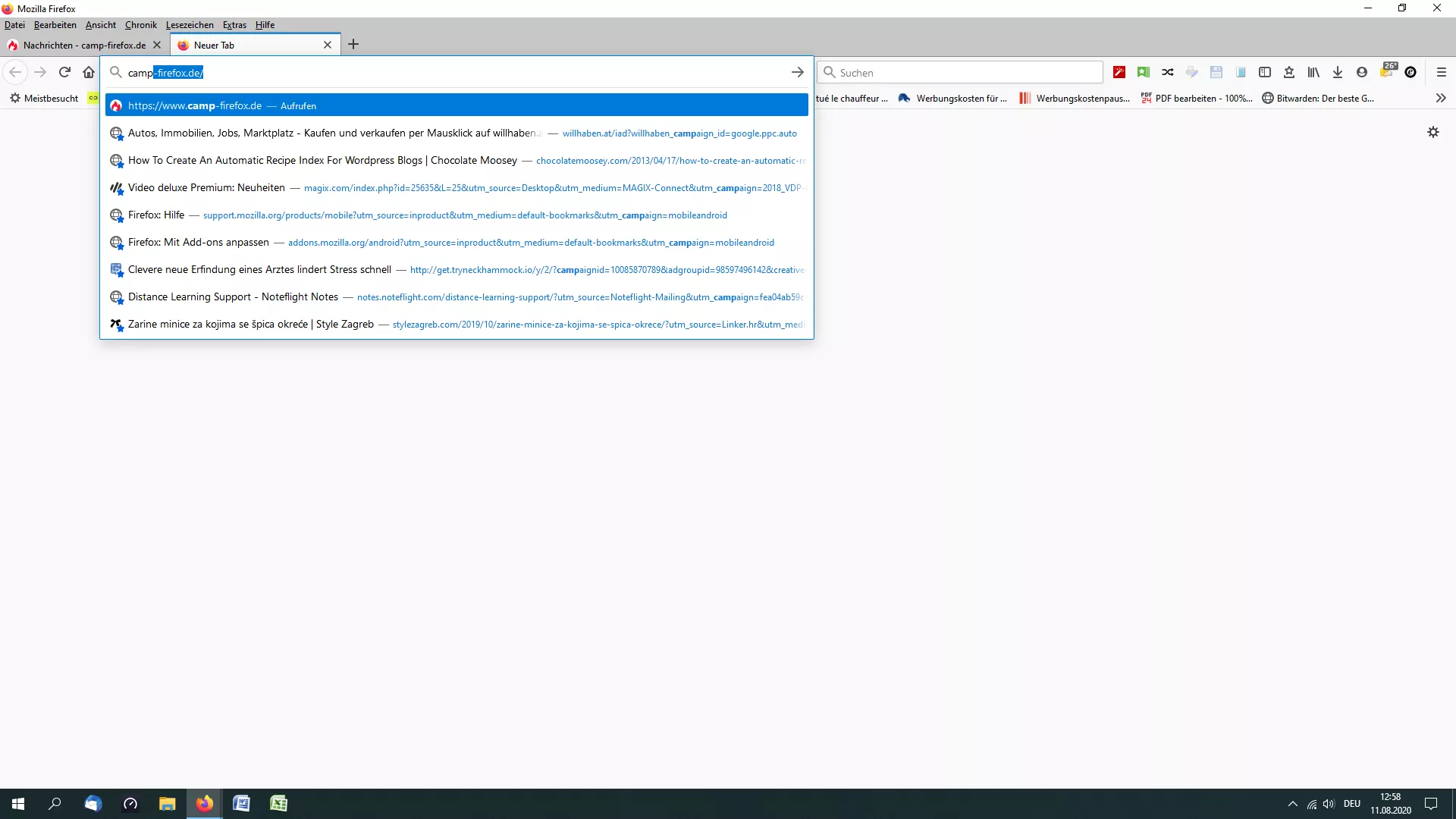Open the Chronik menu

(141, 25)
